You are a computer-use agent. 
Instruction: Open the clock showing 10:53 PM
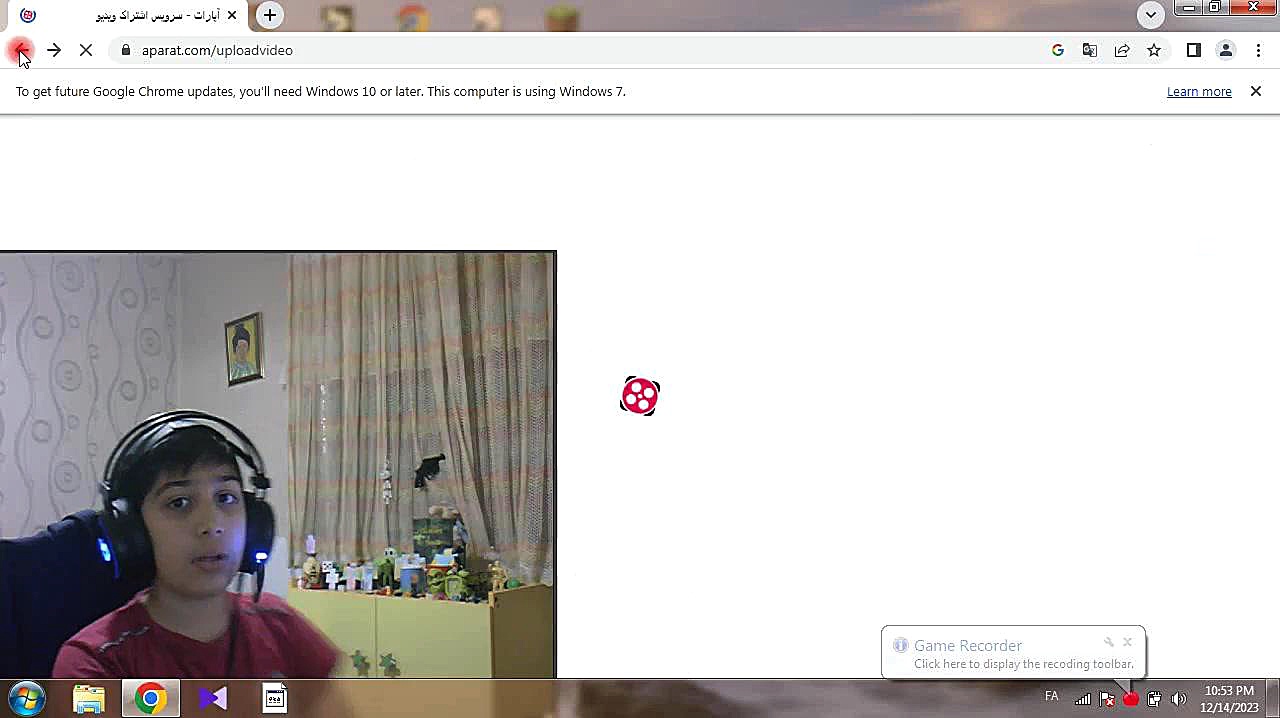[1229, 699]
